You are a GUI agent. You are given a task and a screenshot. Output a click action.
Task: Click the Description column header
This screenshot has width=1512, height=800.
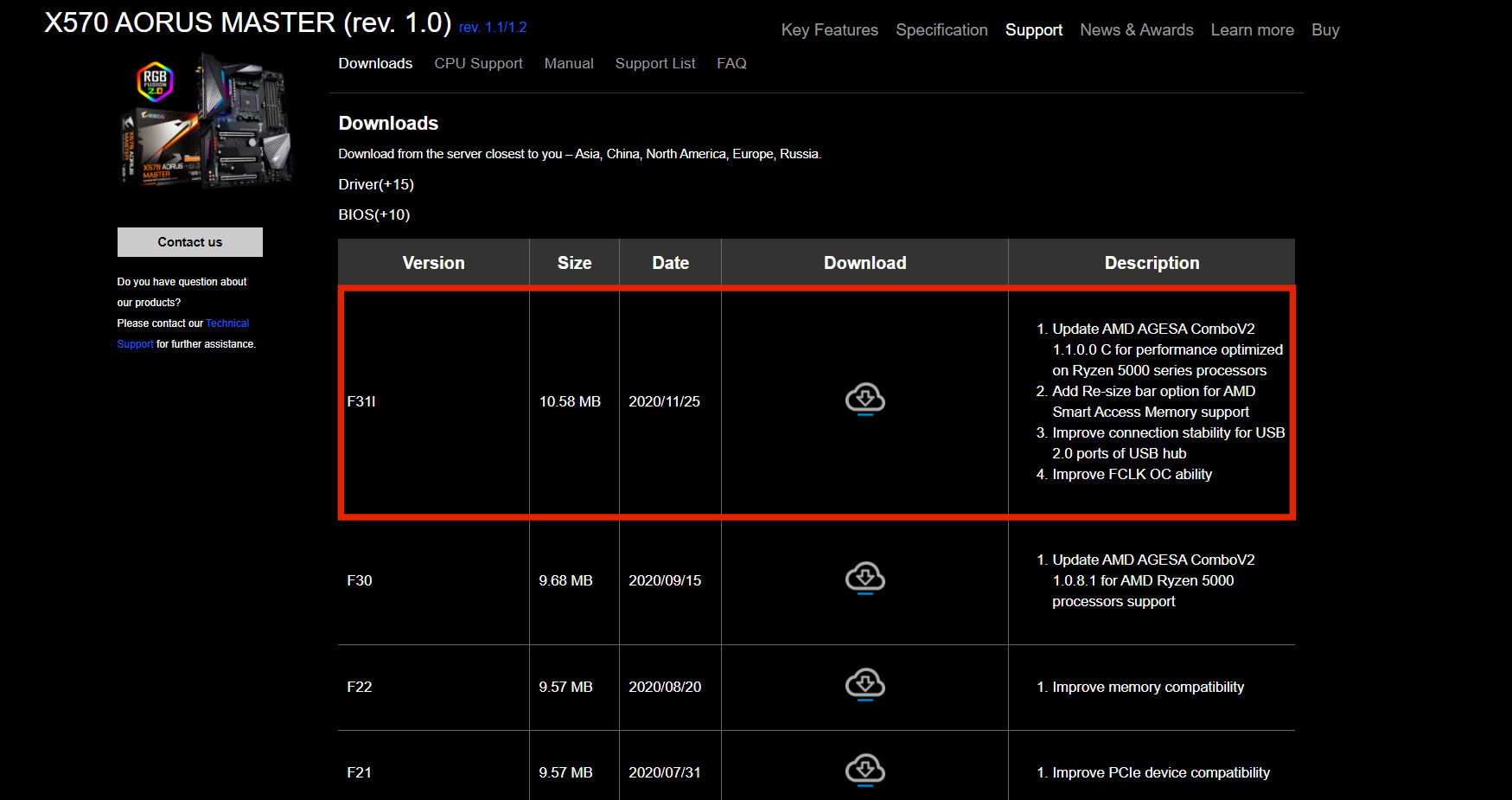pyautogui.click(x=1152, y=263)
